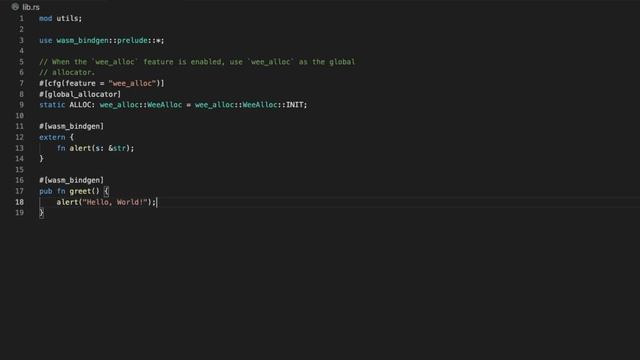Click line number 9 in the gutter
Image resolution: width=640 pixels, height=360 pixels.
click(22, 105)
